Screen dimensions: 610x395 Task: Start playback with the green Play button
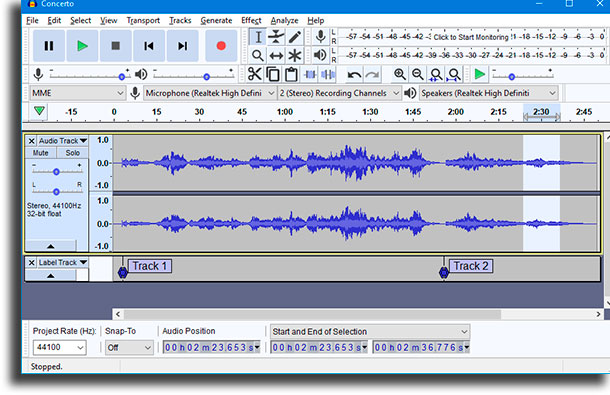tap(82, 46)
